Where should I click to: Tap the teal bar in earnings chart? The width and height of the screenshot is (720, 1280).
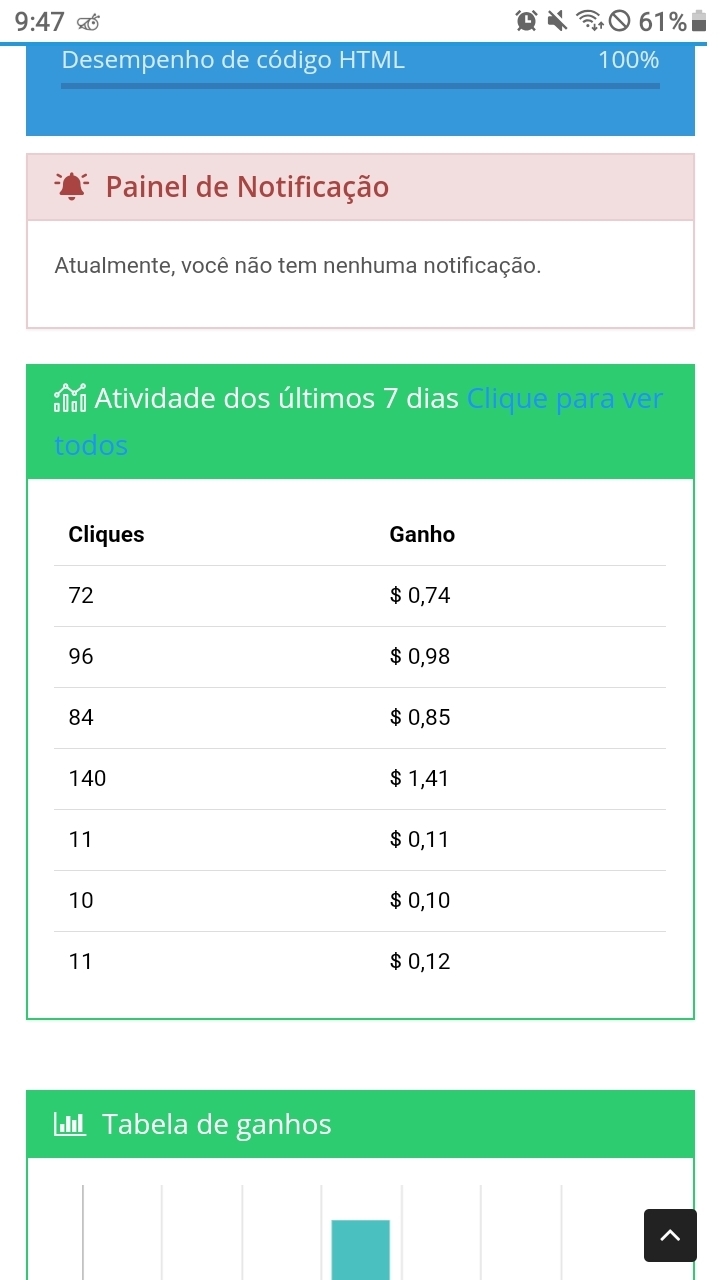(360, 1250)
